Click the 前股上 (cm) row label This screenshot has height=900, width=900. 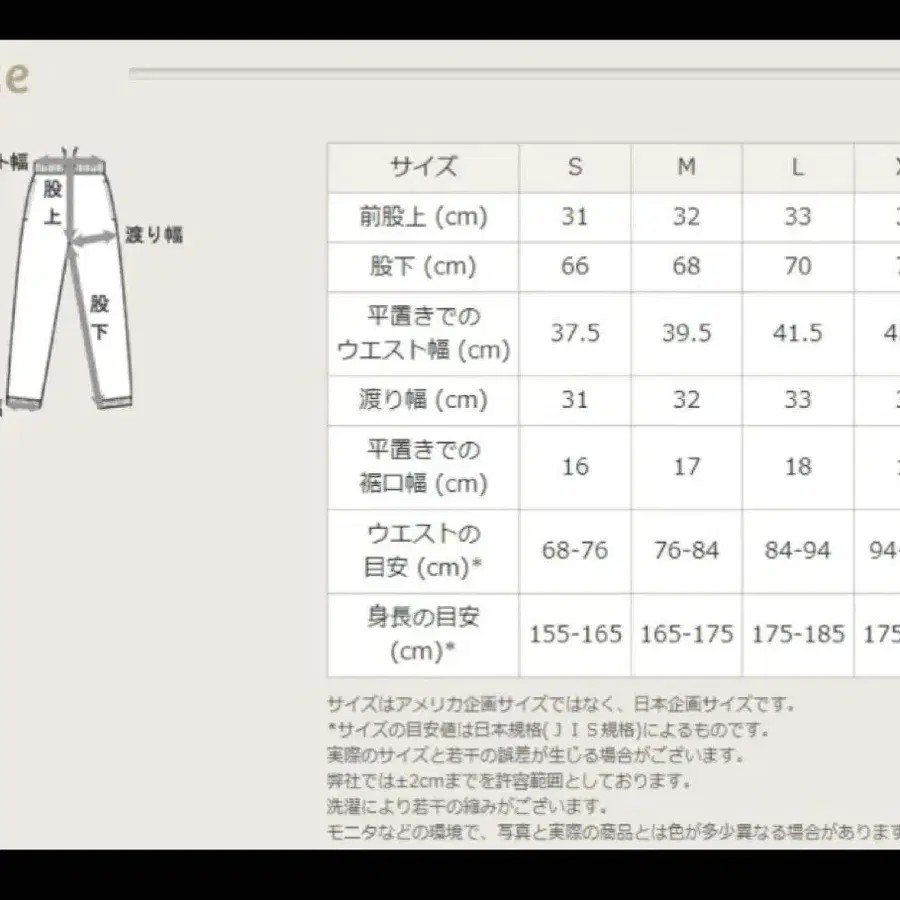pyautogui.click(x=423, y=217)
